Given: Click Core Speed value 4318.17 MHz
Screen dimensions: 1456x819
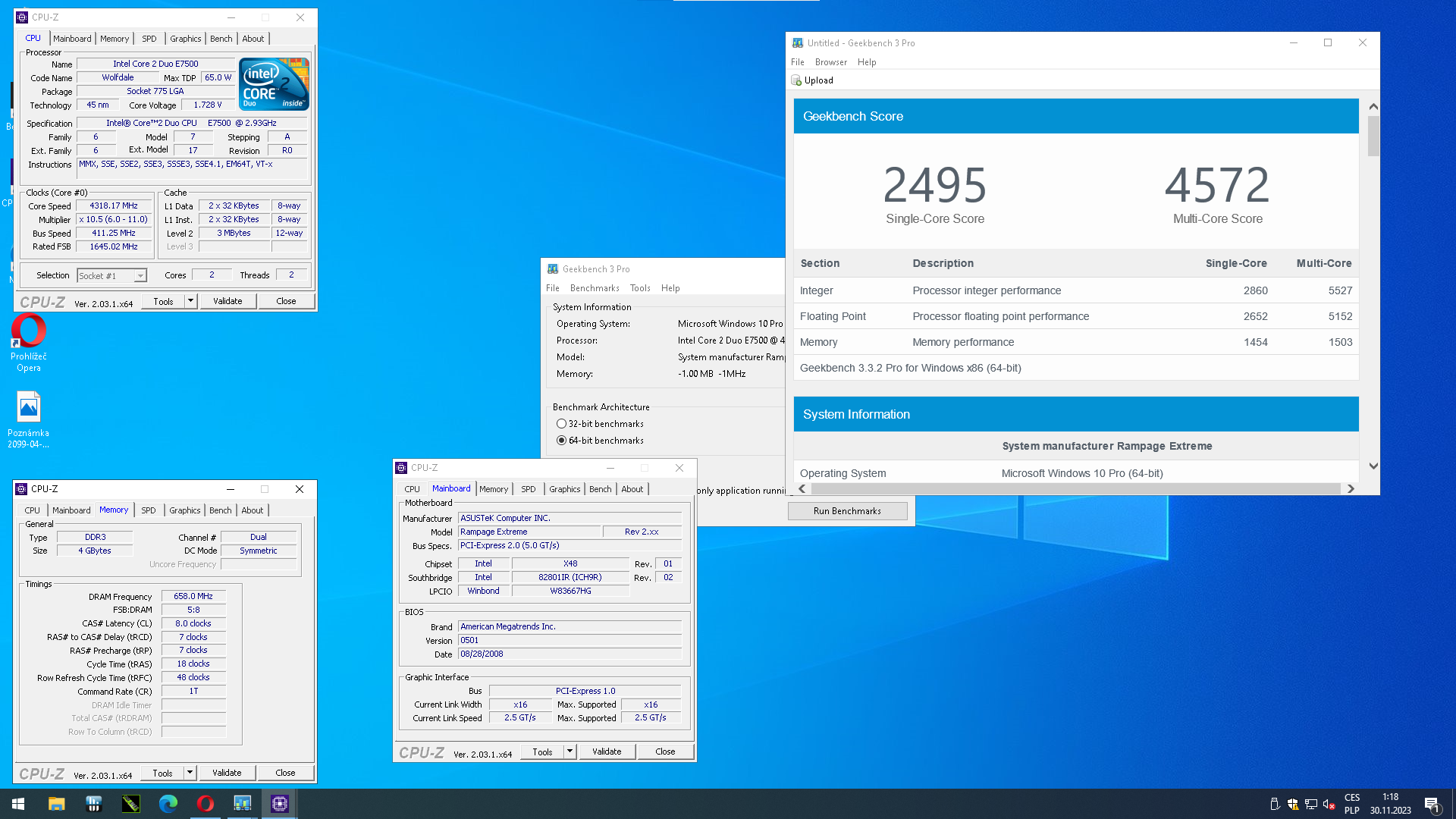Looking at the screenshot, I should pos(114,206).
